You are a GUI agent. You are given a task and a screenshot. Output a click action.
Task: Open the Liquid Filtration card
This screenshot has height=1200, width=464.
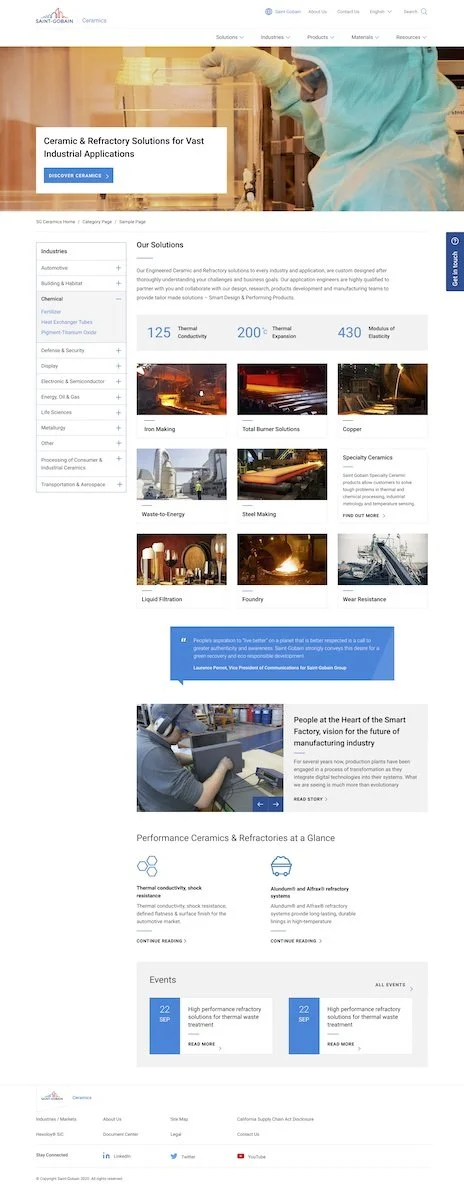tap(182, 571)
